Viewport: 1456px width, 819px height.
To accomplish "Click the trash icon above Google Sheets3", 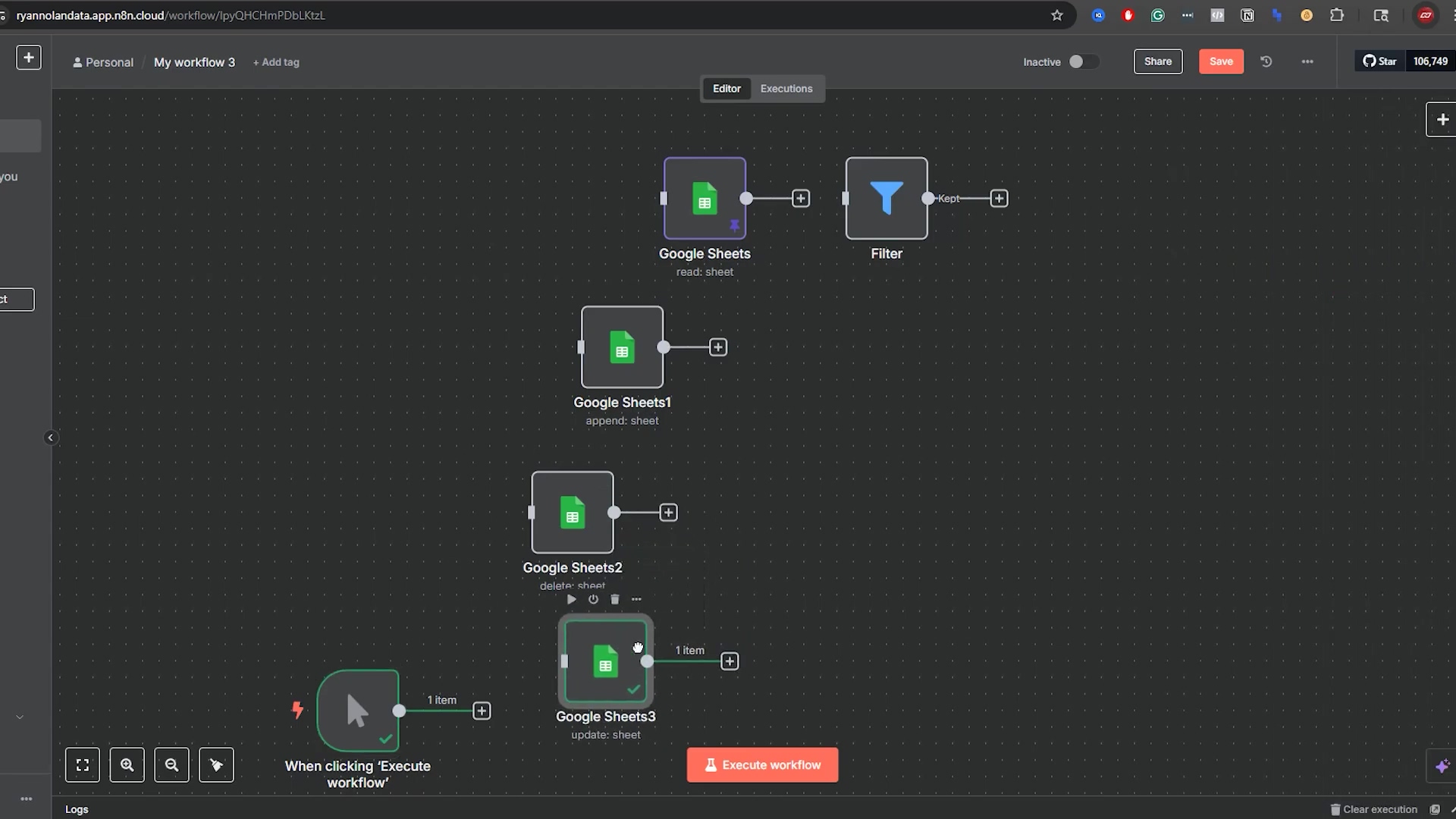I will click(615, 599).
